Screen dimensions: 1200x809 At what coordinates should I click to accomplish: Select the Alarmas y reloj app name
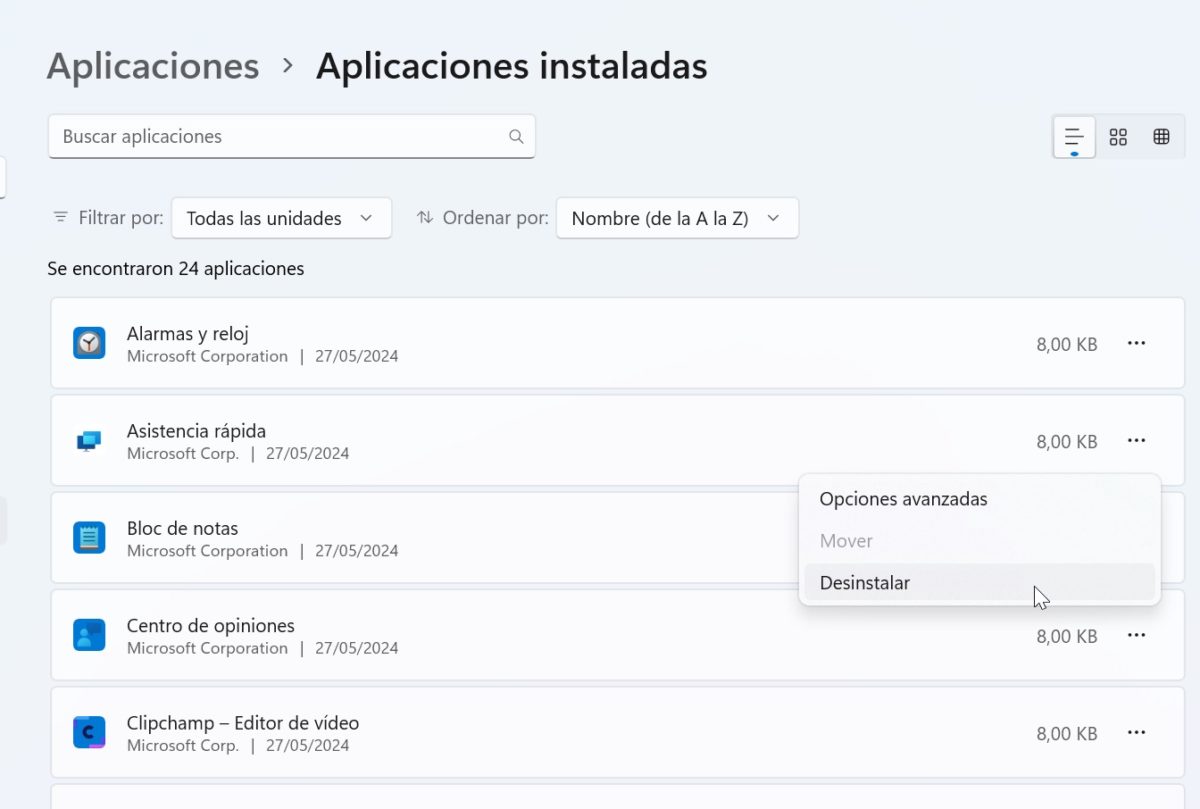(x=187, y=334)
